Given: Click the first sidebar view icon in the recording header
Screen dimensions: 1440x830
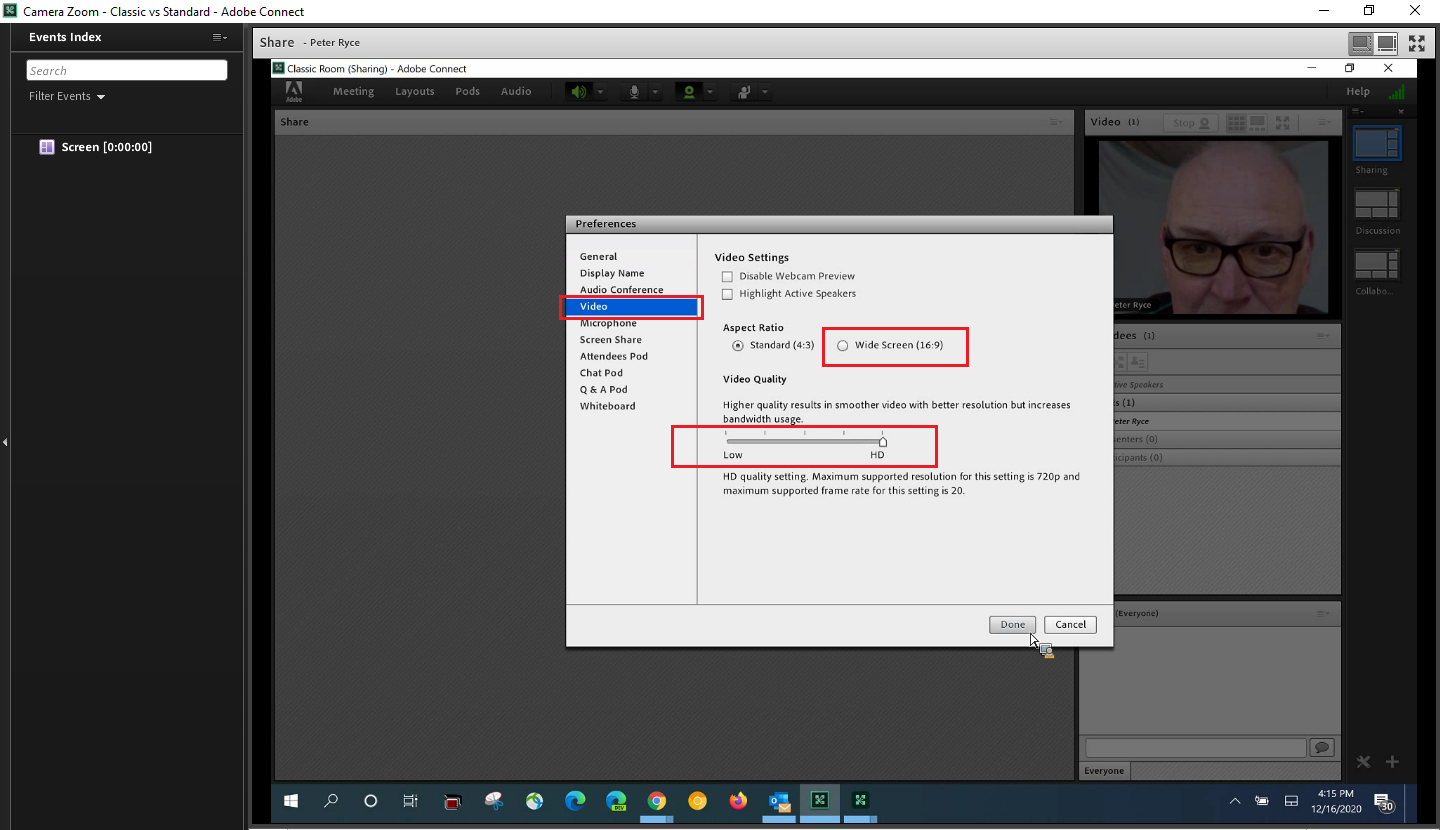Looking at the screenshot, I should tap(1360, 43).
